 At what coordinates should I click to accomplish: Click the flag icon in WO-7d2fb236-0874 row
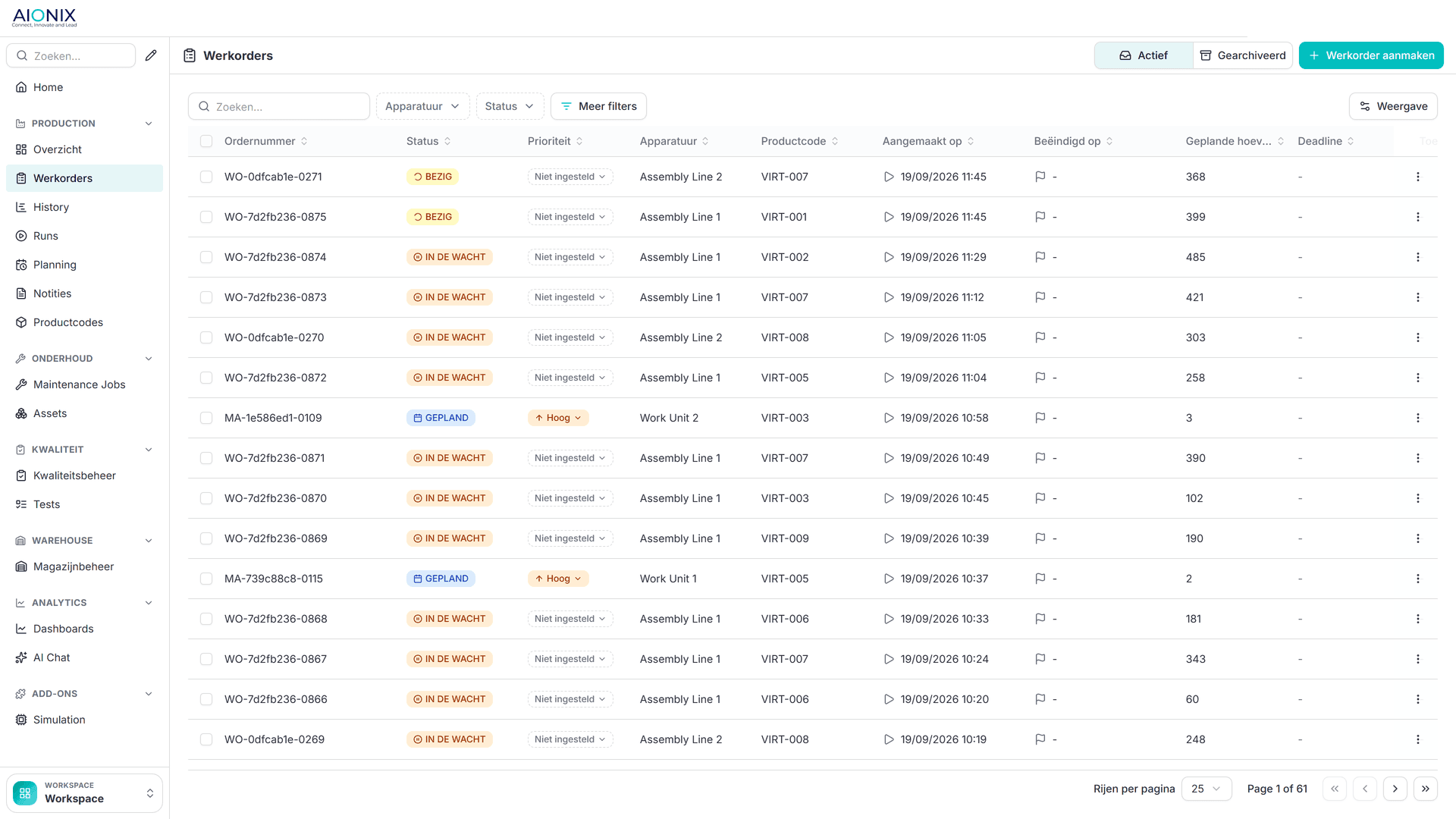[x=1040, y=257]
